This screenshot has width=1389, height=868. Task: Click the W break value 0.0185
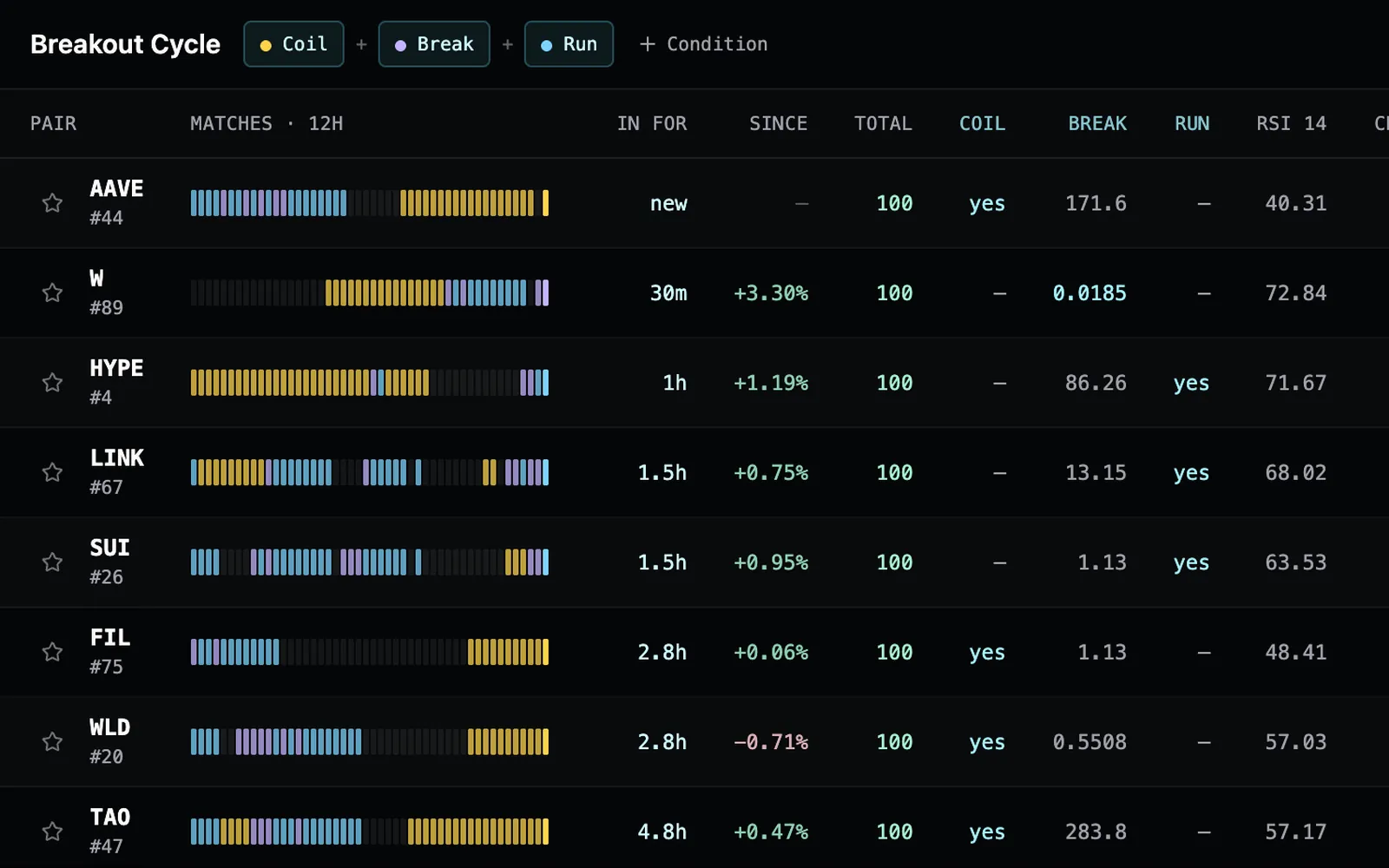(x=1089, y=293)
